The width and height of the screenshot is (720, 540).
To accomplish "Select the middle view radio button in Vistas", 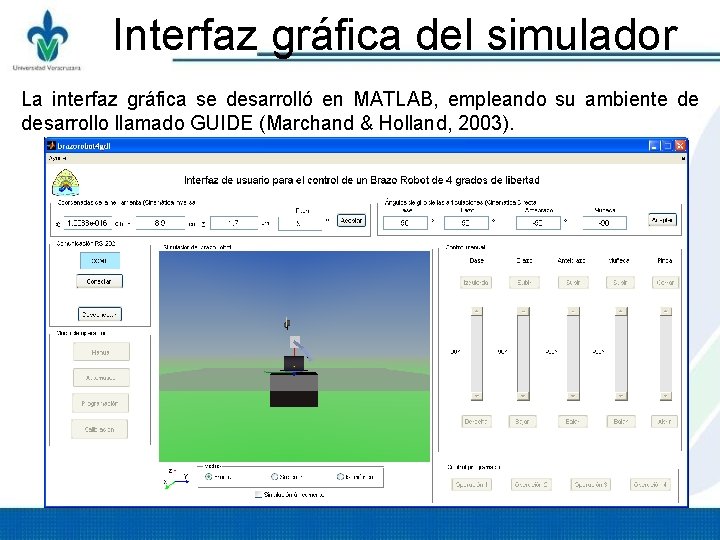I will tap(275, 477).
